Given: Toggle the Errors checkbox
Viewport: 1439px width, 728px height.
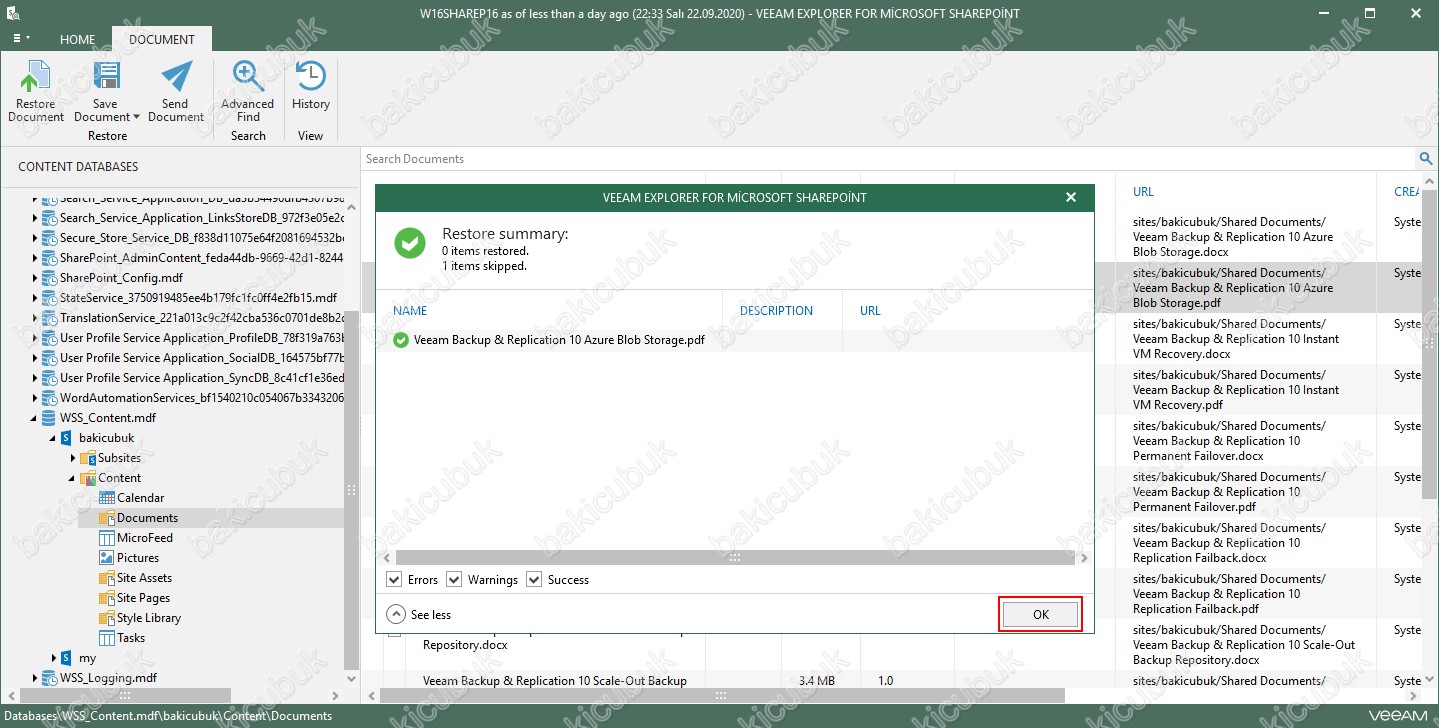Looking at the screenshot, I should point(394,580).
